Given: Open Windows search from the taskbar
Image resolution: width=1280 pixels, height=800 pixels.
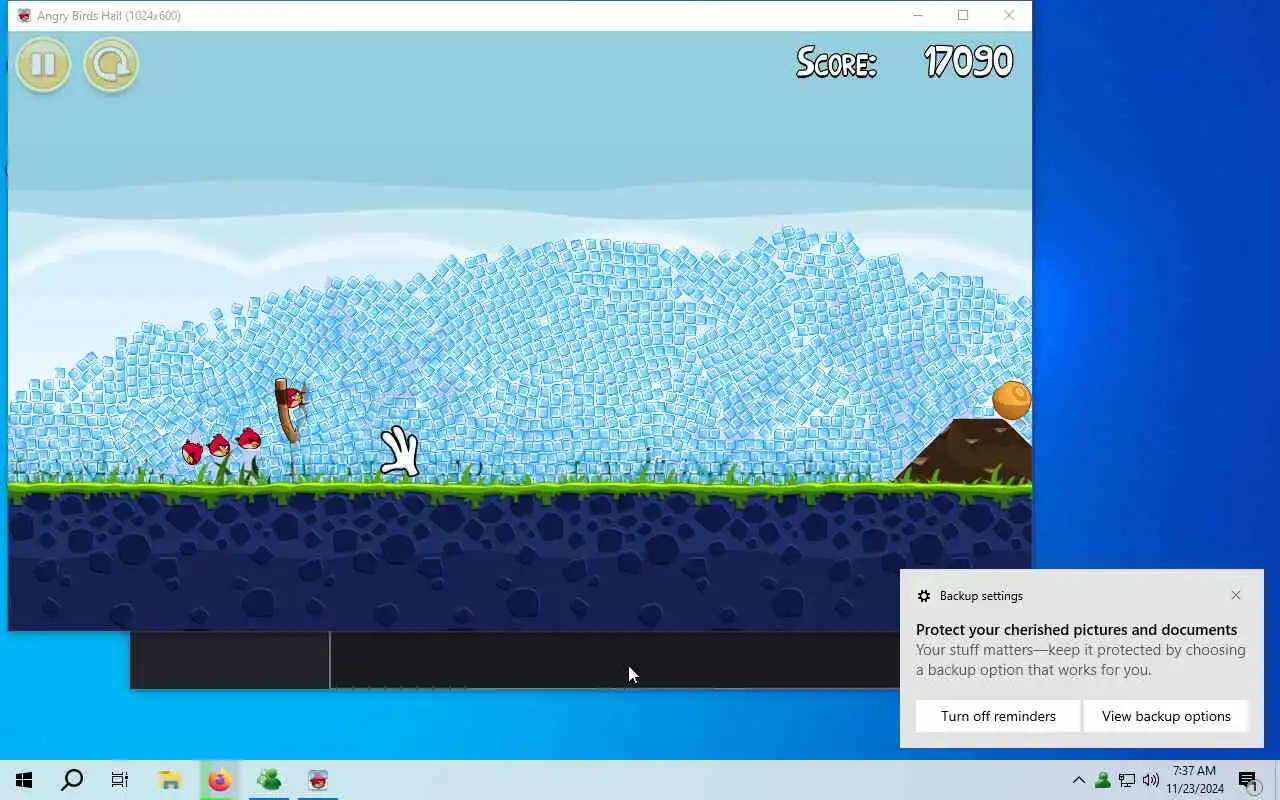Looking at the screenshot, I should pyautogui.click(x=72, y=780).
